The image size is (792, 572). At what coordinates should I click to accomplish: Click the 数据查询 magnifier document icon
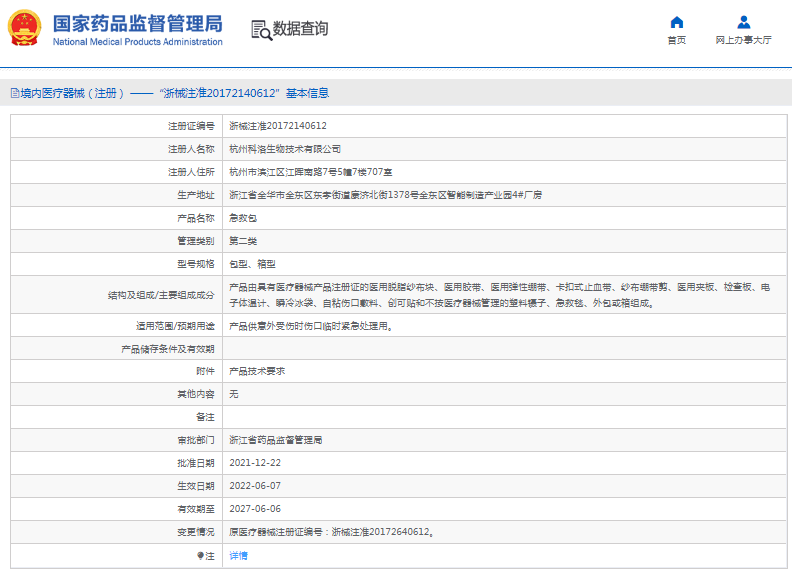[260, 29]
